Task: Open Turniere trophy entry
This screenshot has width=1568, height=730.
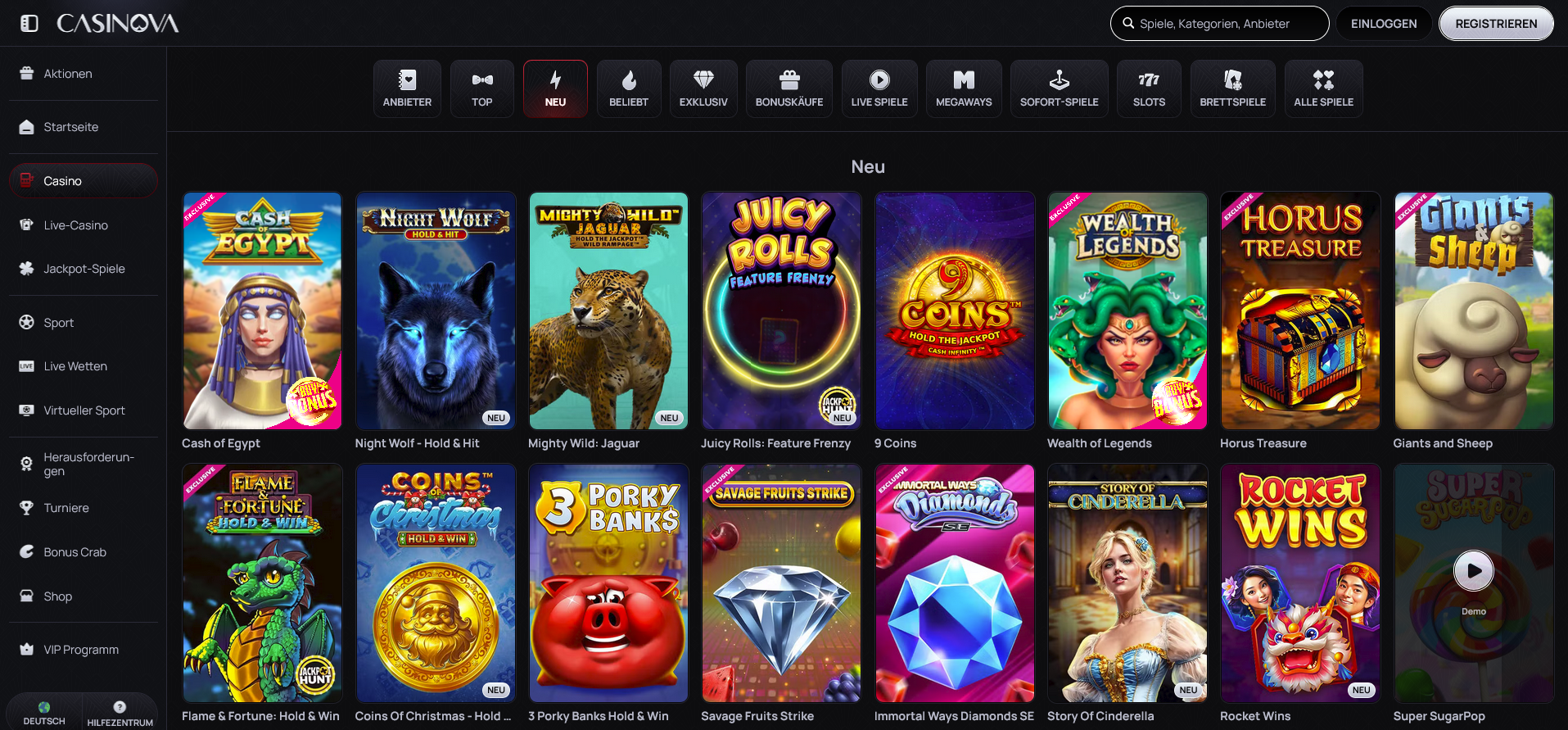Action: (x=84, y=508)
